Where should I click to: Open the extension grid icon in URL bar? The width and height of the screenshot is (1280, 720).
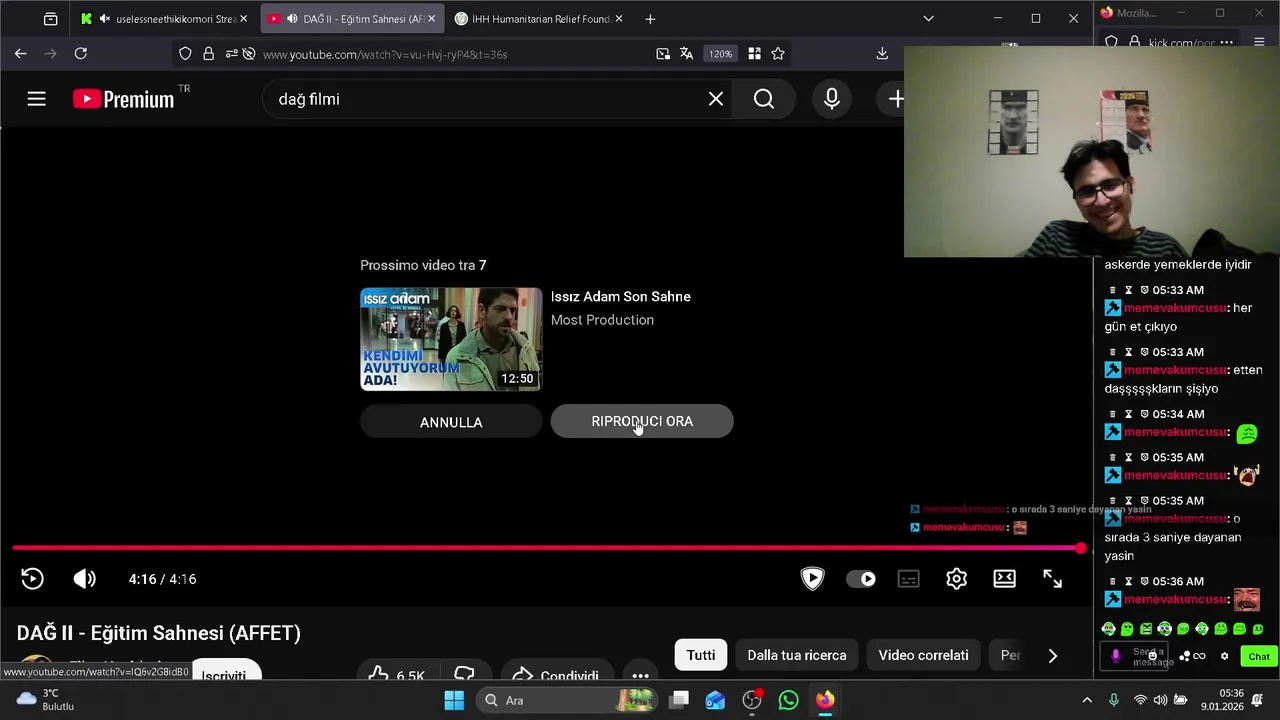(754, 54)
